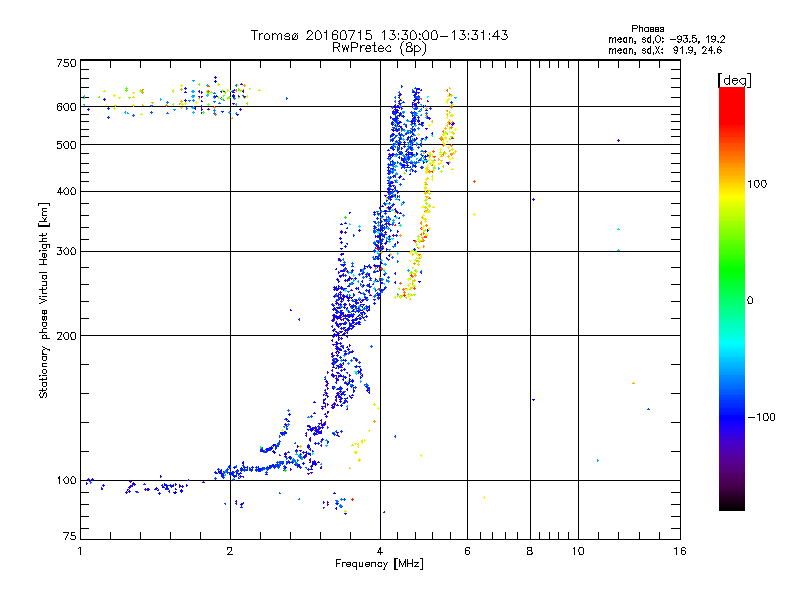
Task: Click the 'Phases' header text
Action: coord(647,29)
